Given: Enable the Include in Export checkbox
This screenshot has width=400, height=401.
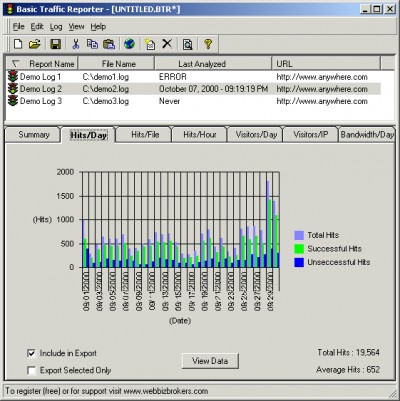Looking at the screenshot, I should click(31, 353).
